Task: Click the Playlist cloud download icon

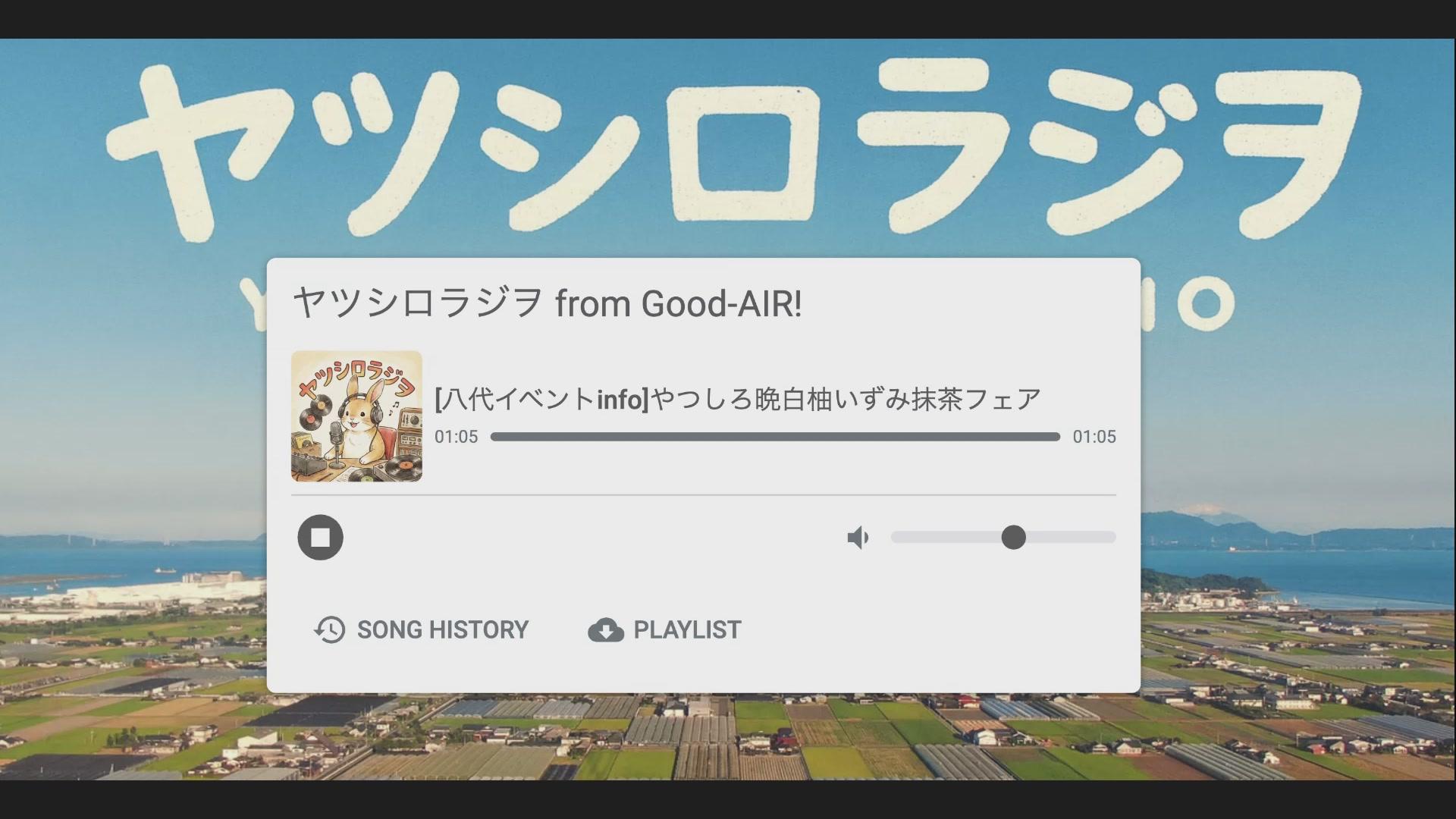Action: (x=606, y=630)
